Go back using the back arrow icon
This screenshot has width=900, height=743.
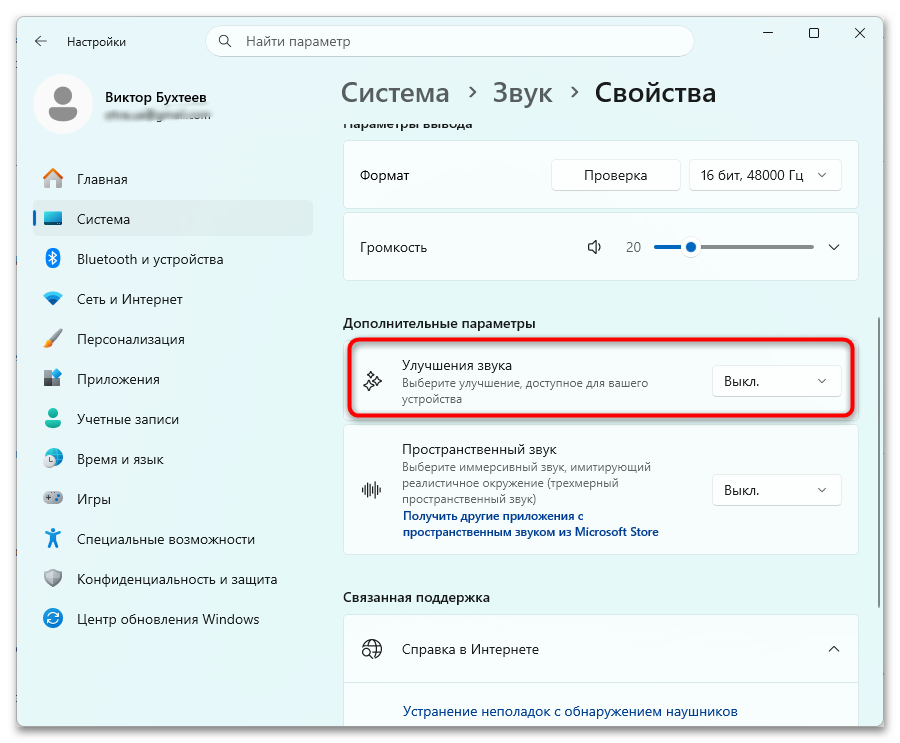[41, 41]
